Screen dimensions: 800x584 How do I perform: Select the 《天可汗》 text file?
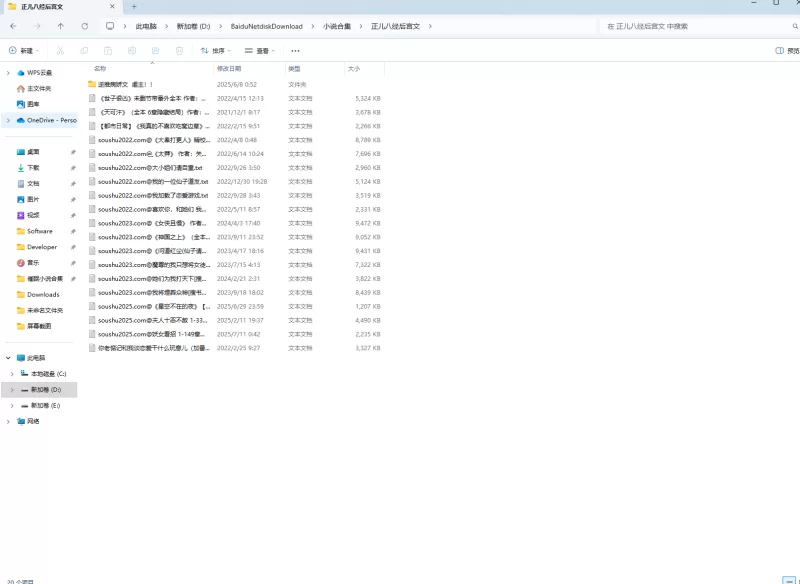click(x=235, y=112)
